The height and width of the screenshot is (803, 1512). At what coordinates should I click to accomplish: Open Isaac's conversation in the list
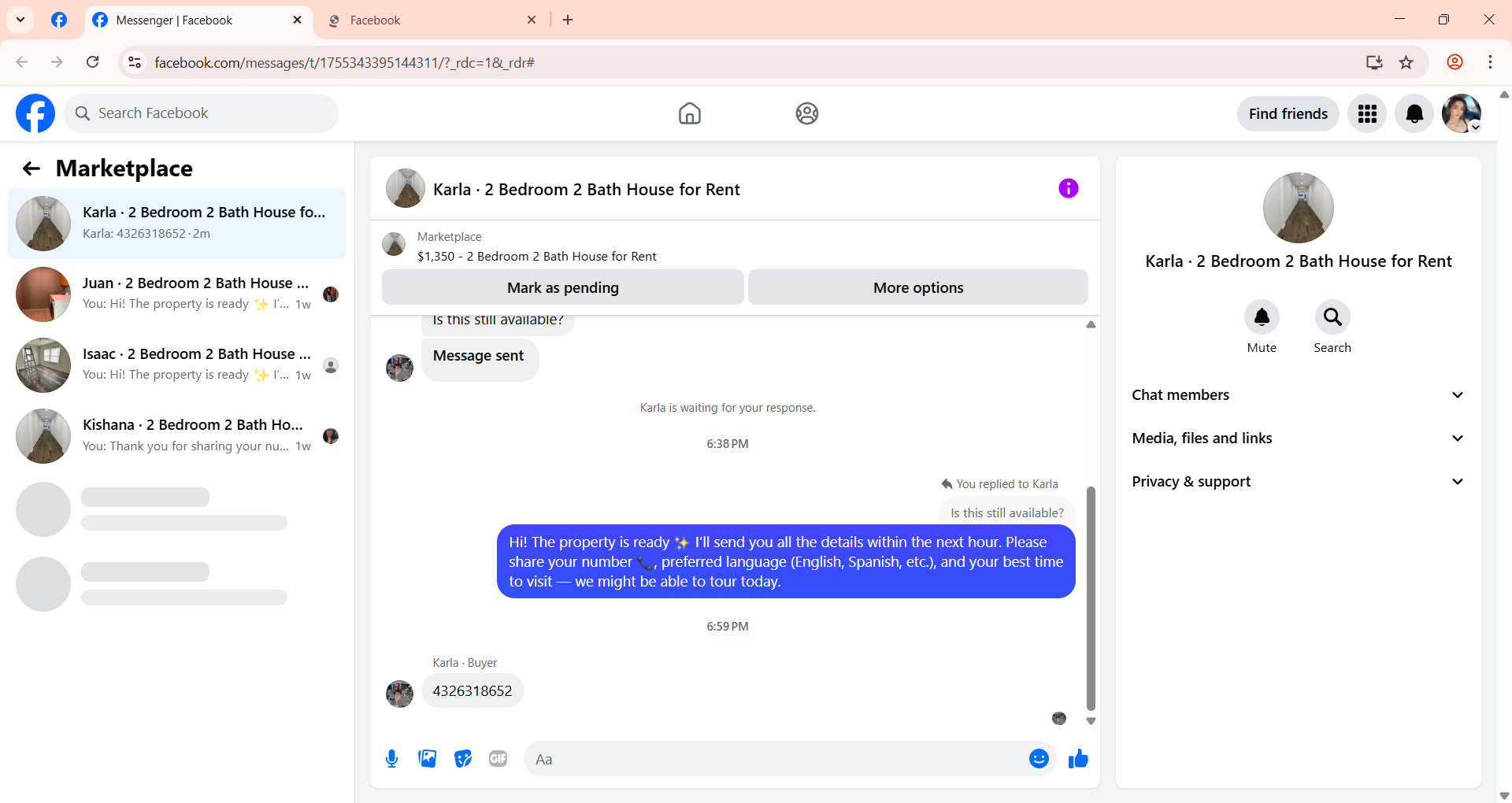(177, 365)
